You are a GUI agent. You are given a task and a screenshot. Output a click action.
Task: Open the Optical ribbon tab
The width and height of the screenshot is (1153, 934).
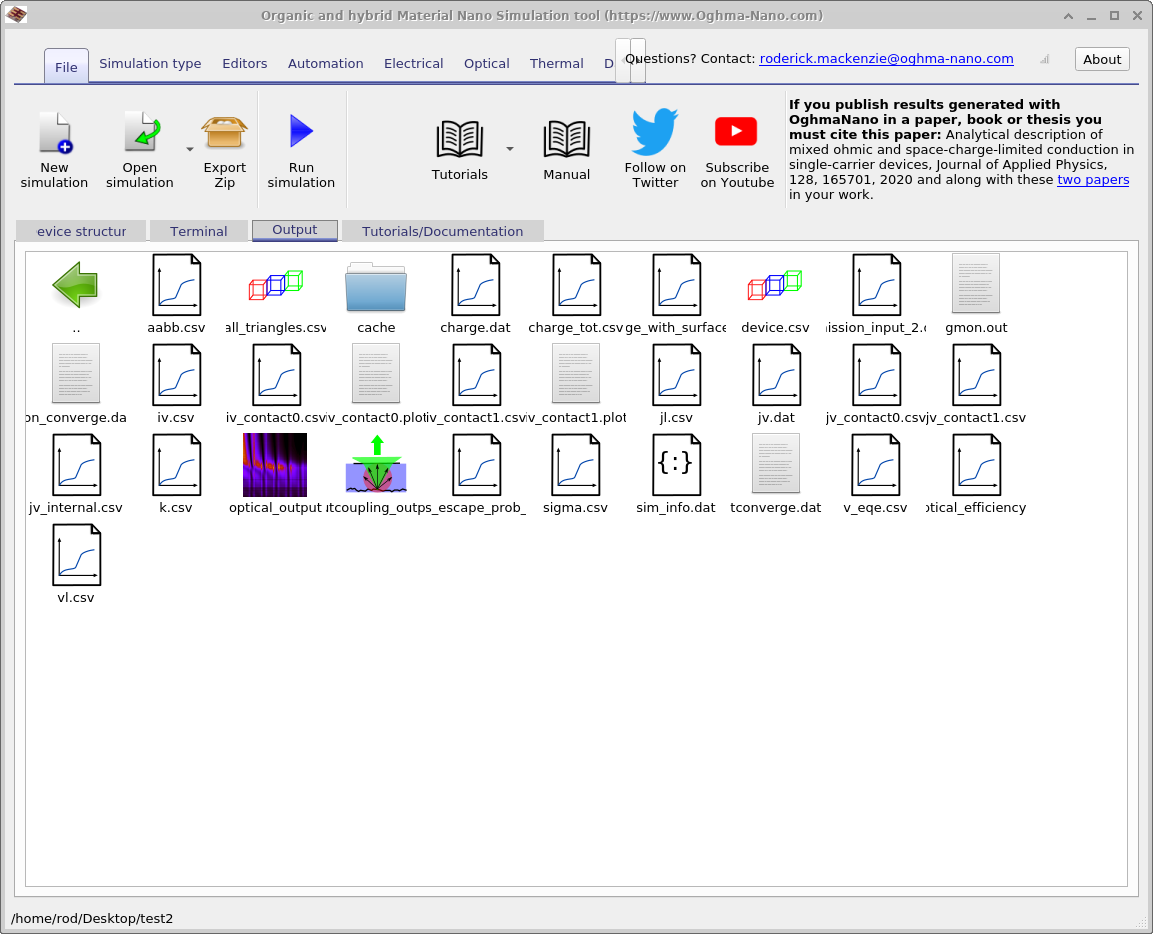pos(486,63)
